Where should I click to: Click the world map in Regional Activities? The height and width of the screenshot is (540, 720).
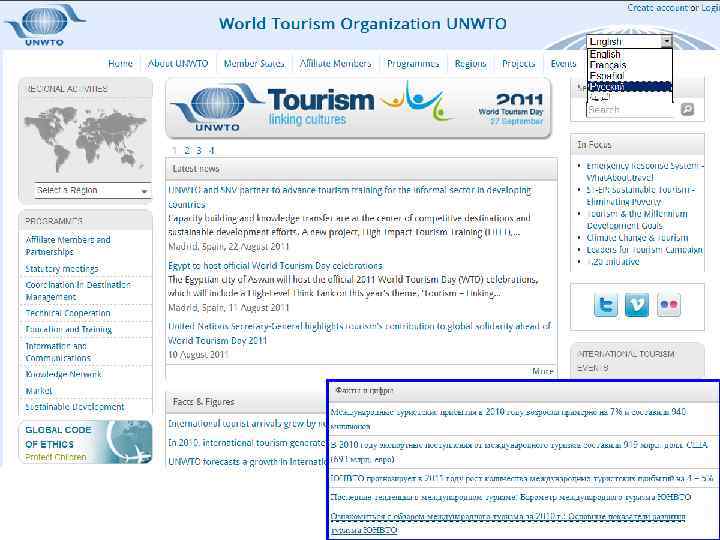pos(85,138)
